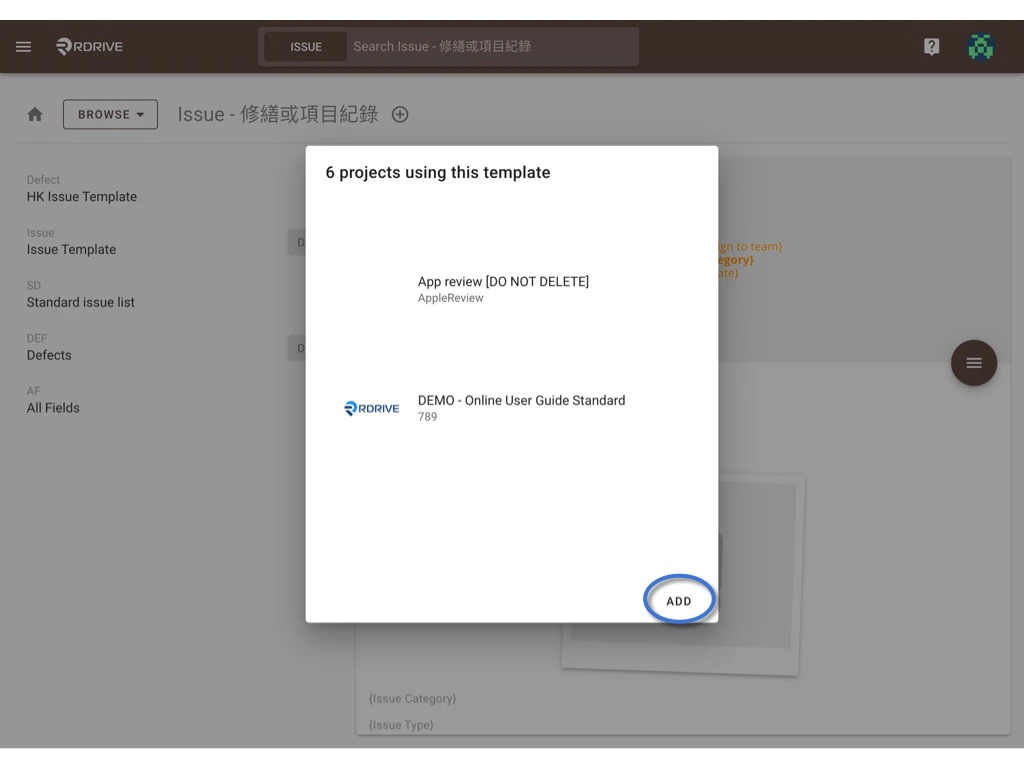Click the plus icon next to the page title

(399, 114)
